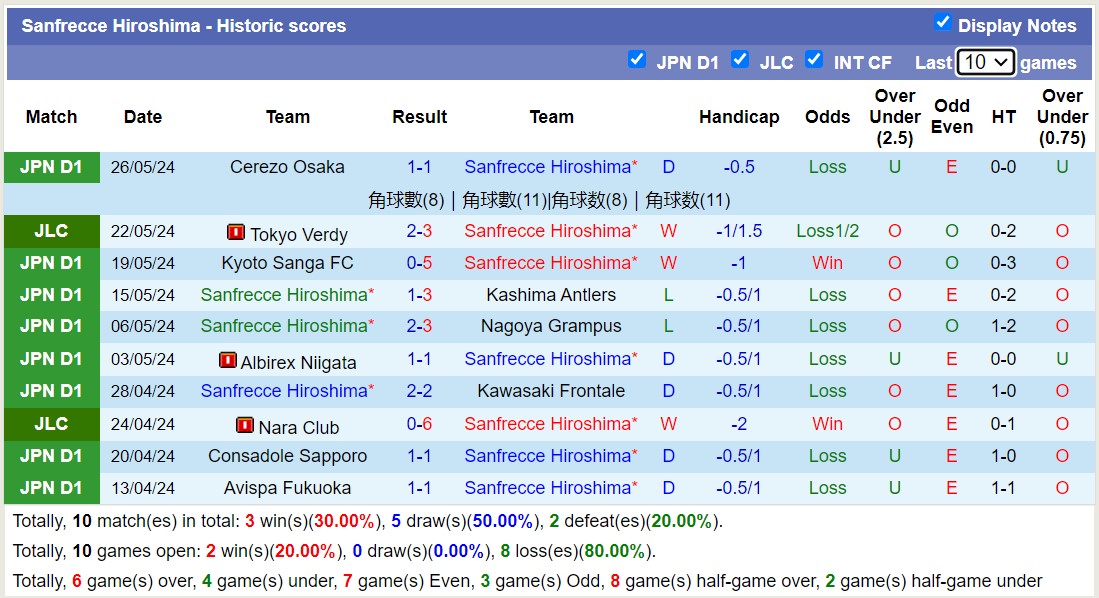Click the JPN D1 badge on the Kashima Antlers row

(x=51, y=295)
